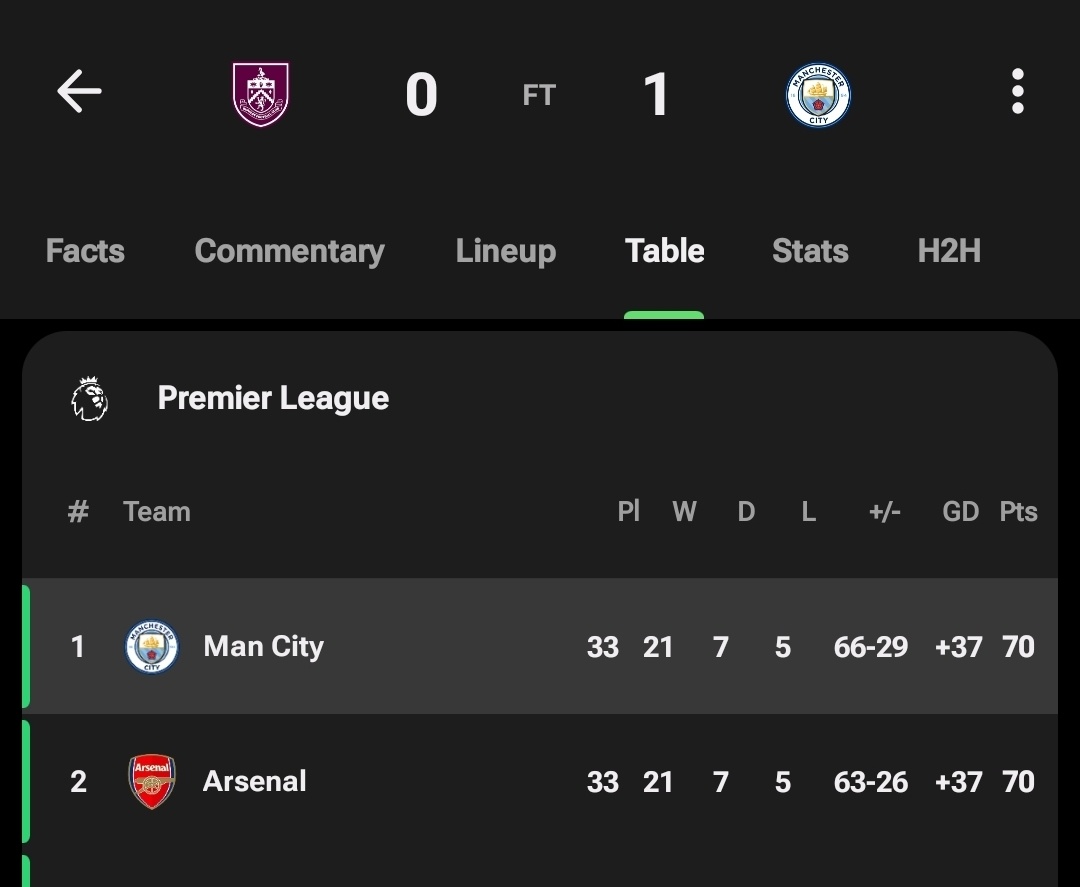
Task: Tap Man City badge in table row
Action: coord(152,647)
